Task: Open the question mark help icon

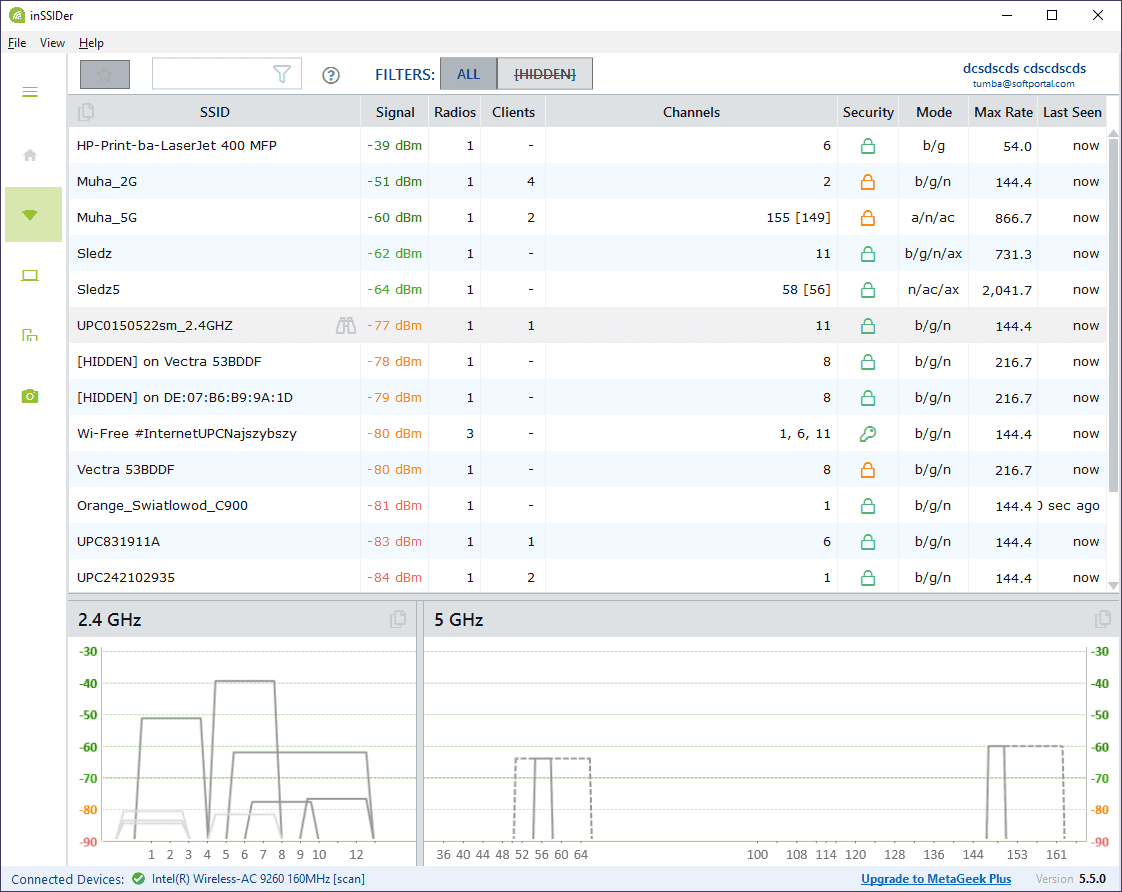Action: click(x=331, y=75)
